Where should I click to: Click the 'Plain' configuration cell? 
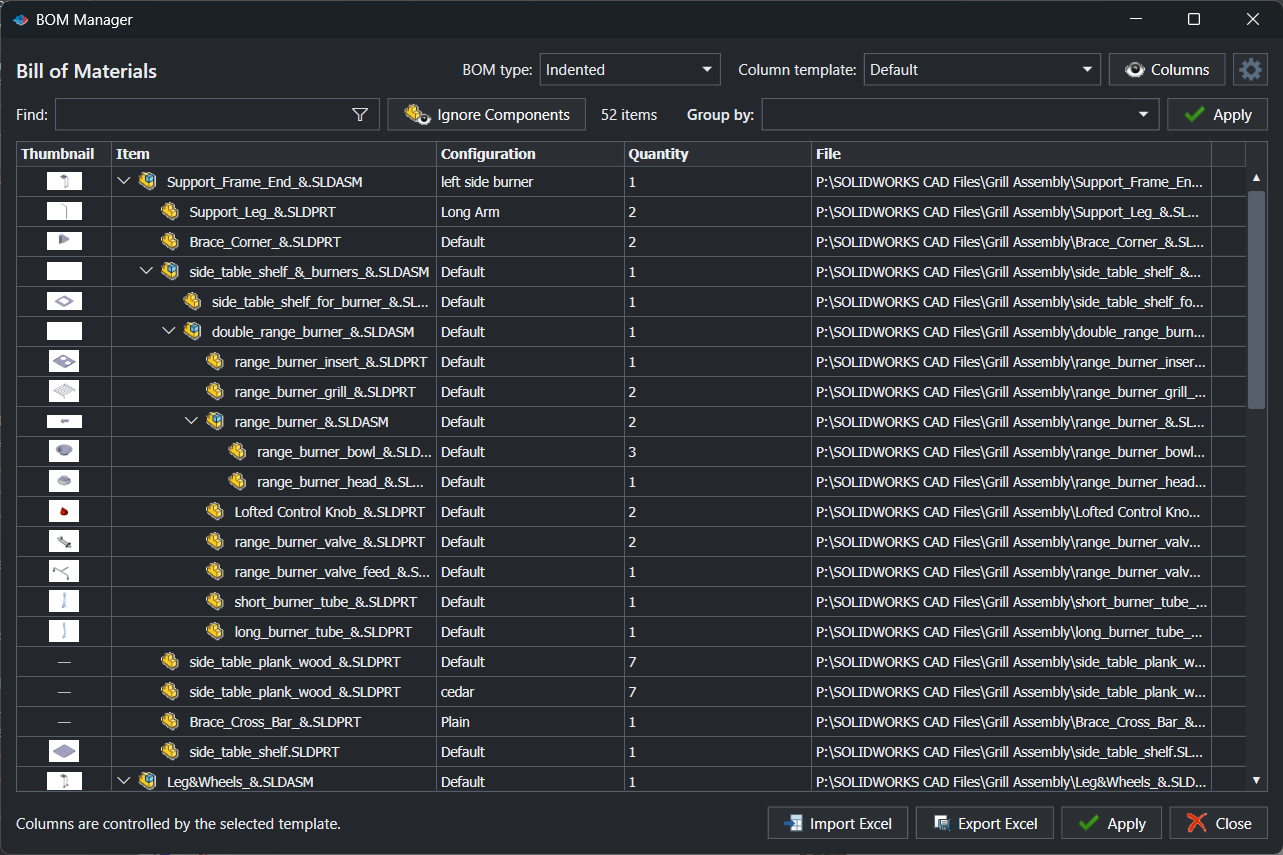[x=530, y=722]
